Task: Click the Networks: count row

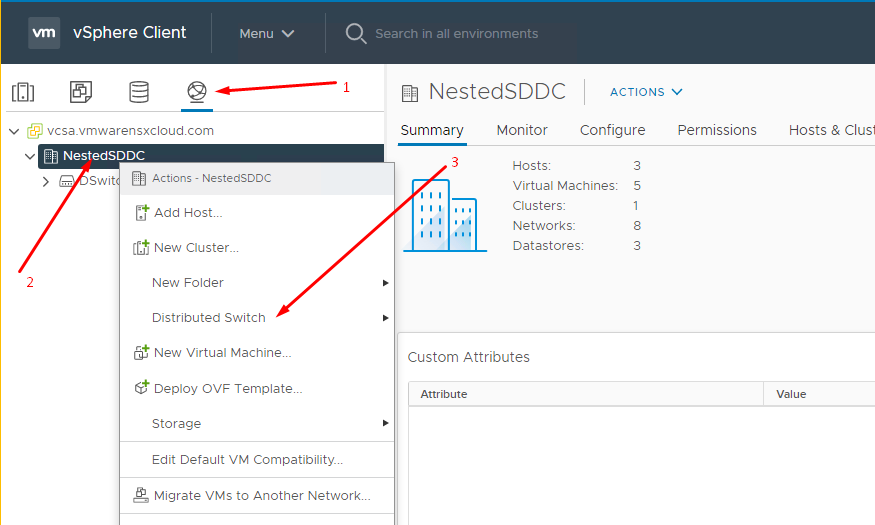Action: 576,226
